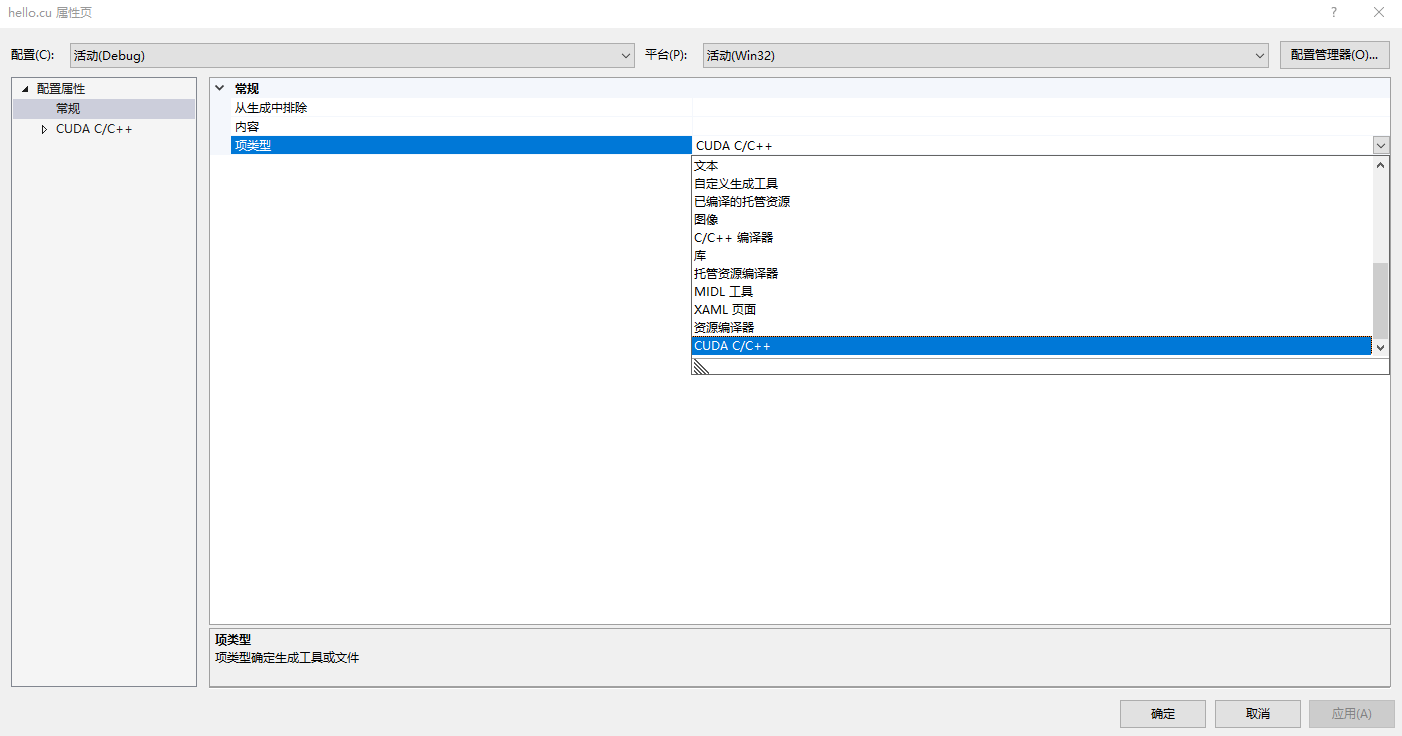Open the 平台(P) platform dropdown

coord(985,55)
